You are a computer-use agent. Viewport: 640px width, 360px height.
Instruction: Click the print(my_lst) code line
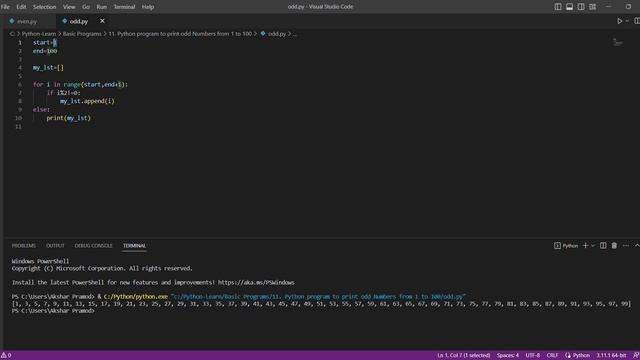coord(69,118)
